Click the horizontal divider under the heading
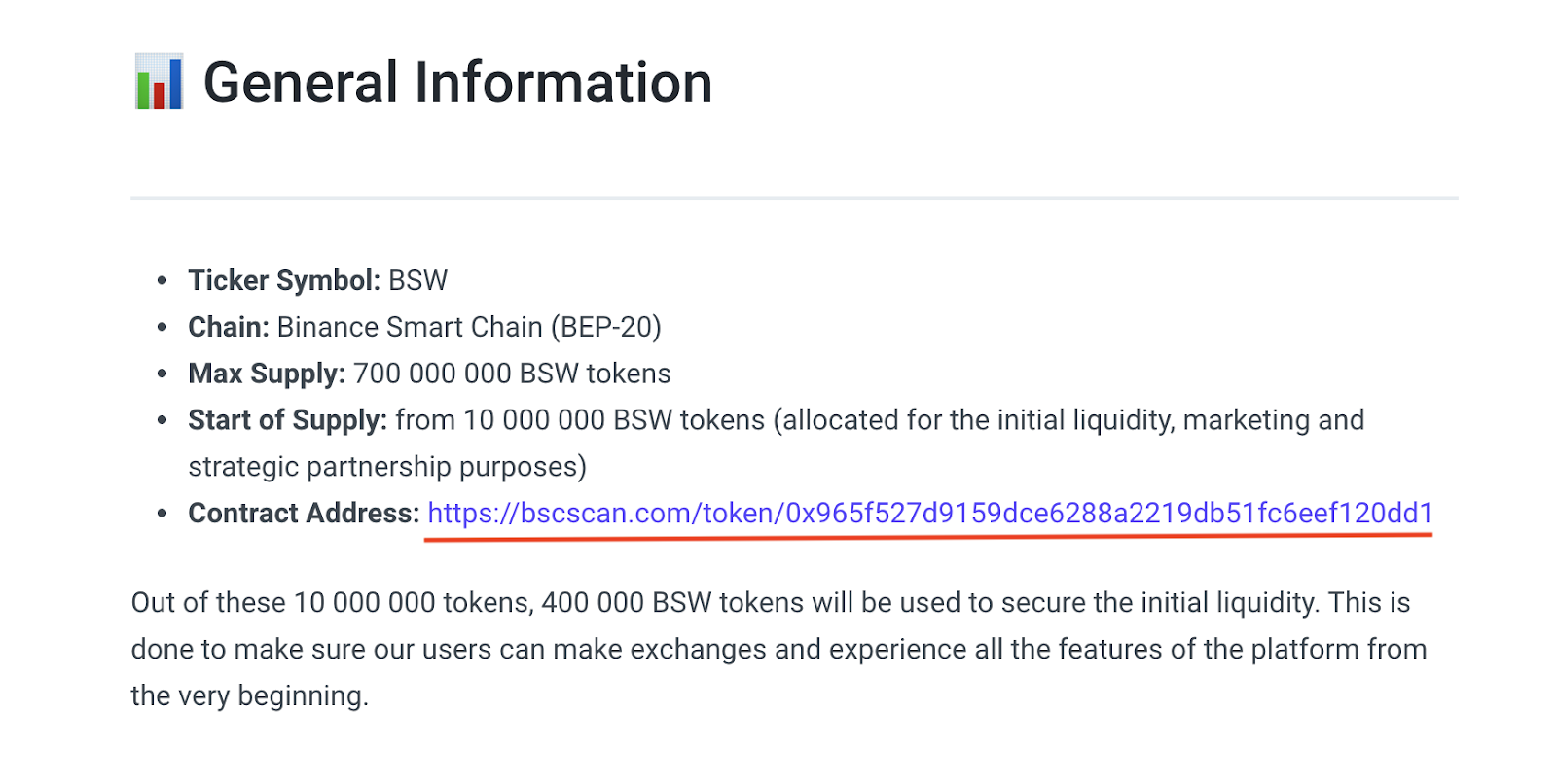The image size is (1557, 784). (794, 198)
